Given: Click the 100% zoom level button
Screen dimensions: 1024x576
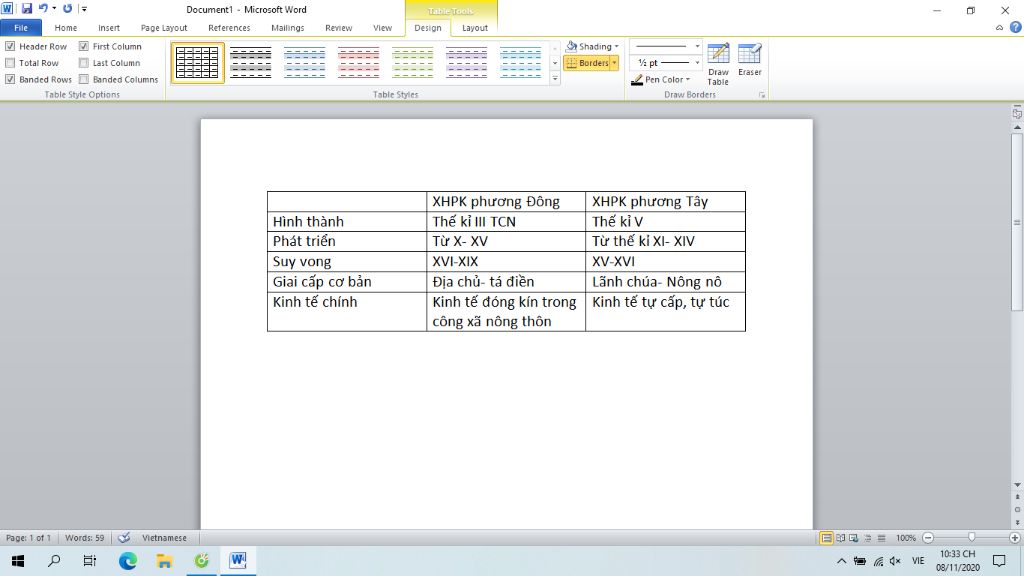Looking at the screenshot, I should tap(906, 538).
